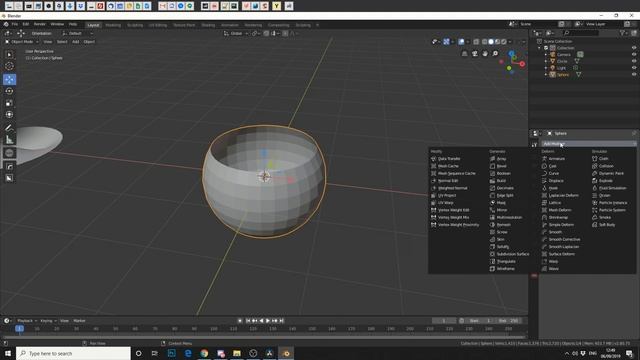Select the Measure tool
Viewport: 640px width, 360px height.
coord(9,140)
